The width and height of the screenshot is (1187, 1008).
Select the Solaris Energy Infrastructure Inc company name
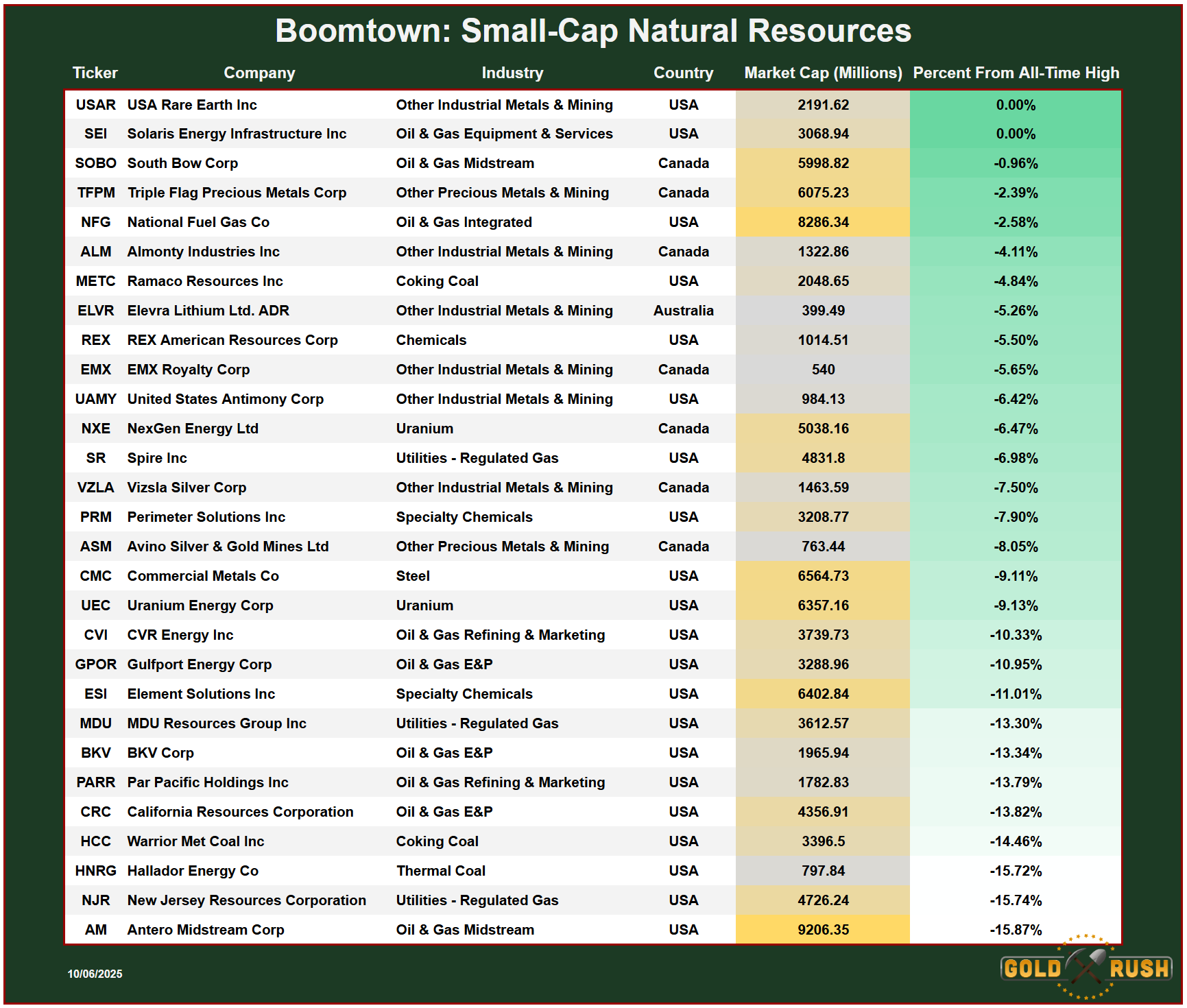[237, 134]
